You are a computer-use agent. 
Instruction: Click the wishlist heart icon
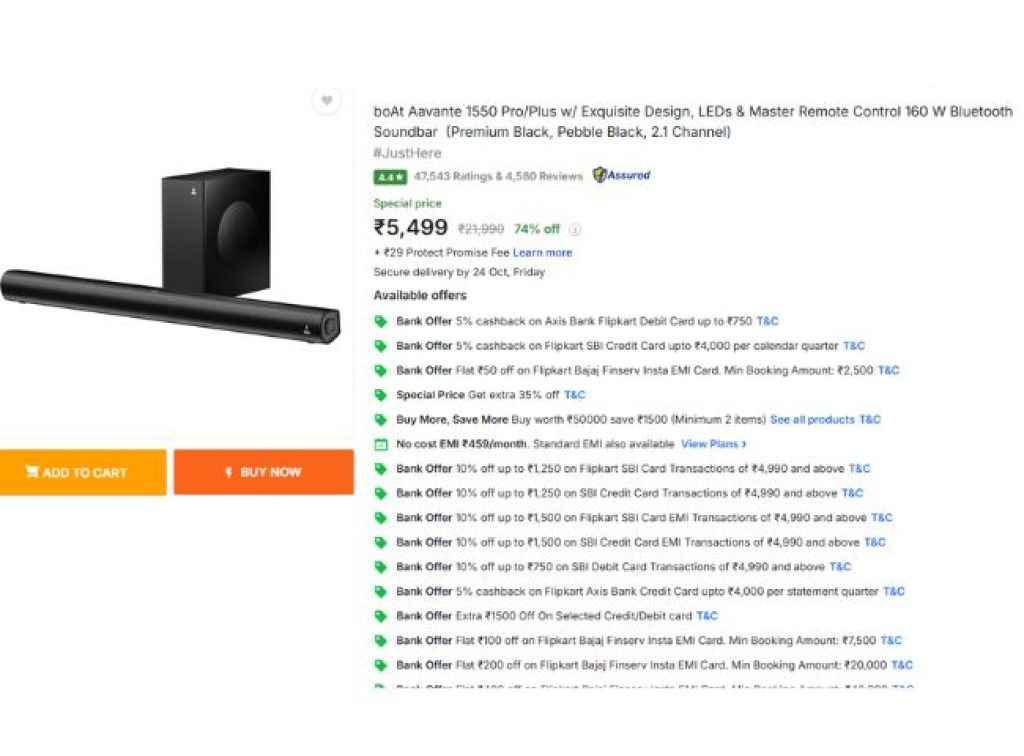pyautogui.click(x=326, y=101)
